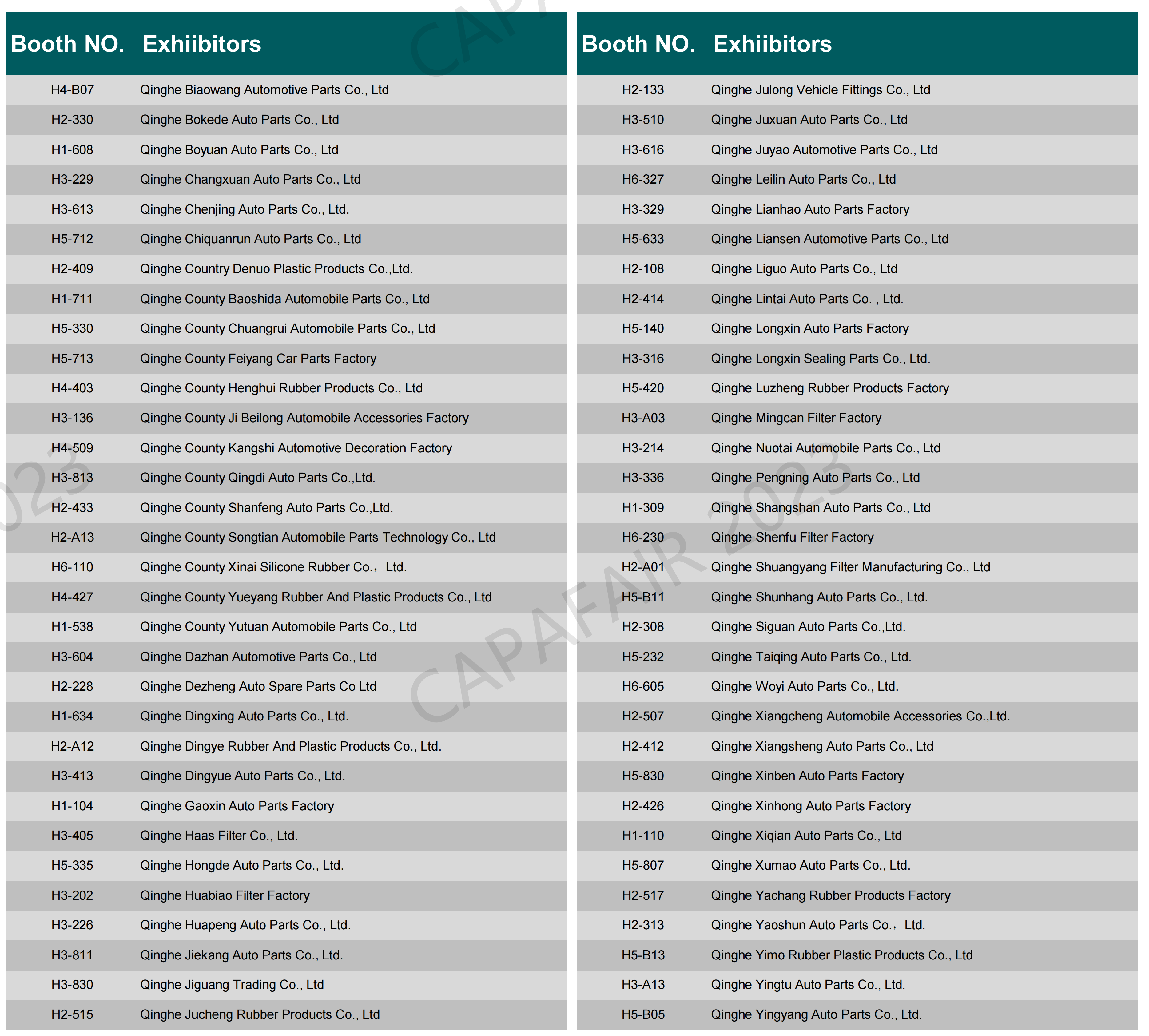This screenshot has width=1149, height=1036.
Task: Click booth H1-608
Action: (72, 150)
